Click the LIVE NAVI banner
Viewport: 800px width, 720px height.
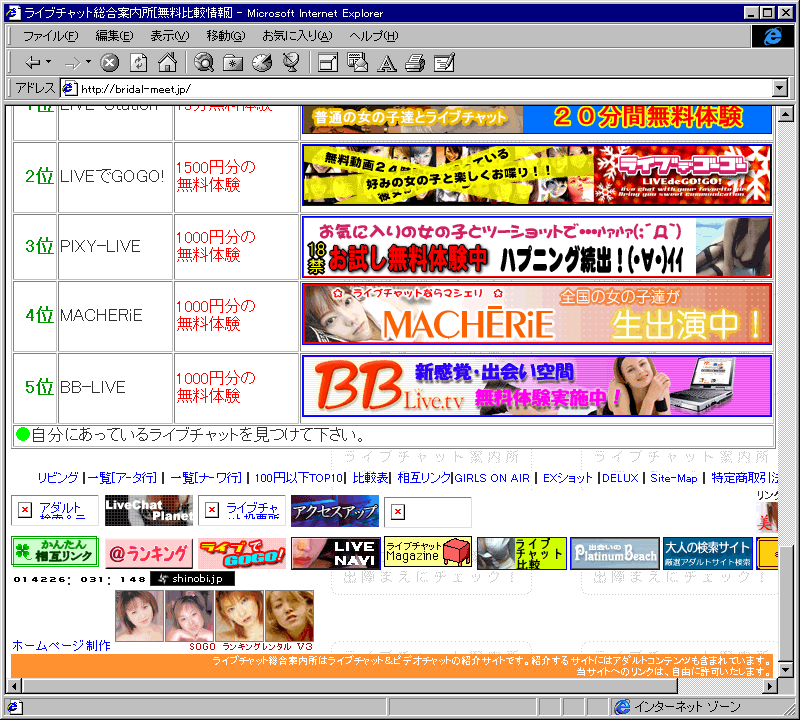(336, 553)
